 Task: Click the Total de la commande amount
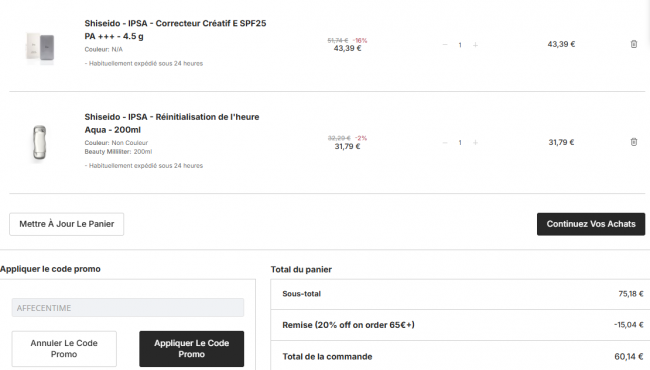click(x=629, y=357)
